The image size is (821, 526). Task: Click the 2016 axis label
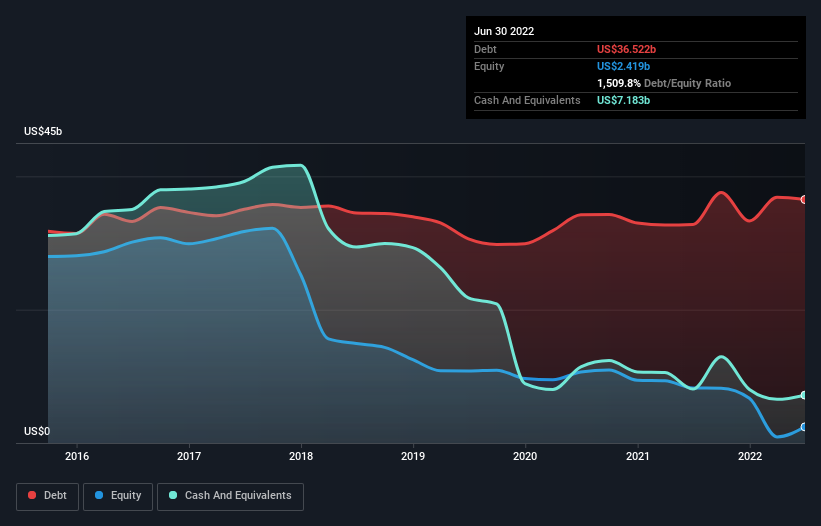click(x=77, y=456)
